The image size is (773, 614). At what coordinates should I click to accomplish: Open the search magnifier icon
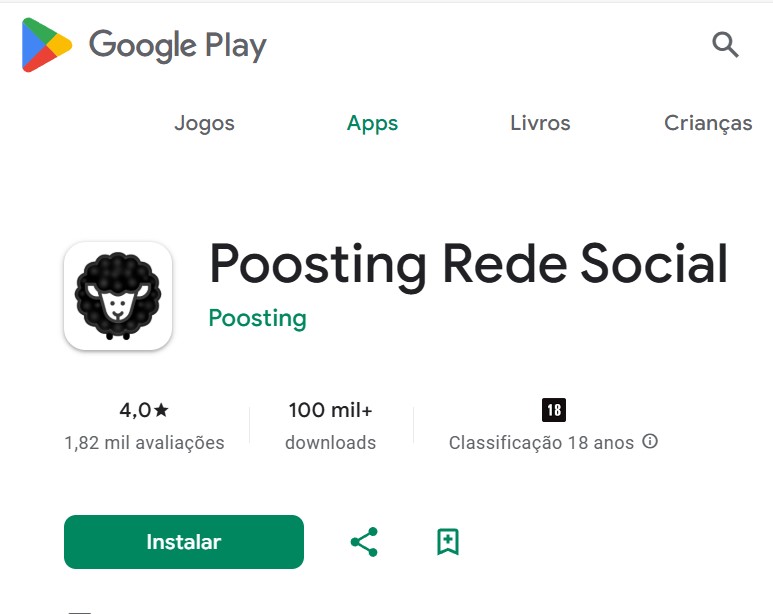coord(725,45)
